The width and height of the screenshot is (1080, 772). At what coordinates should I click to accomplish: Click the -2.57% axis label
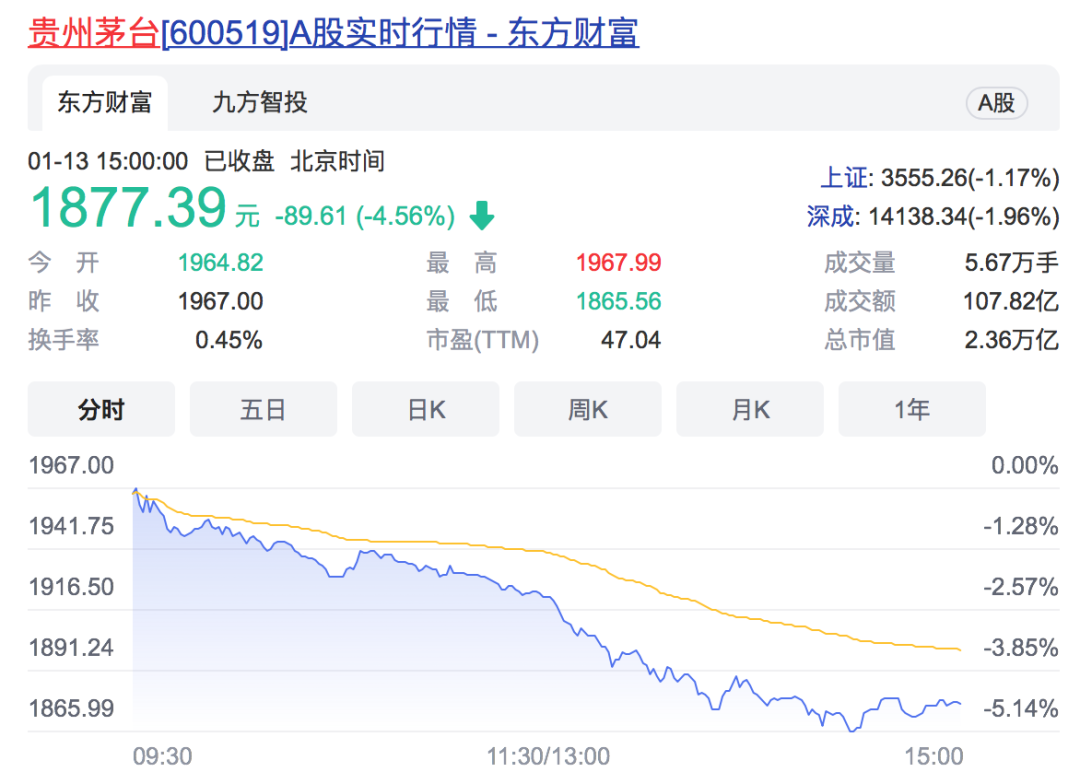coord(1020,587)
